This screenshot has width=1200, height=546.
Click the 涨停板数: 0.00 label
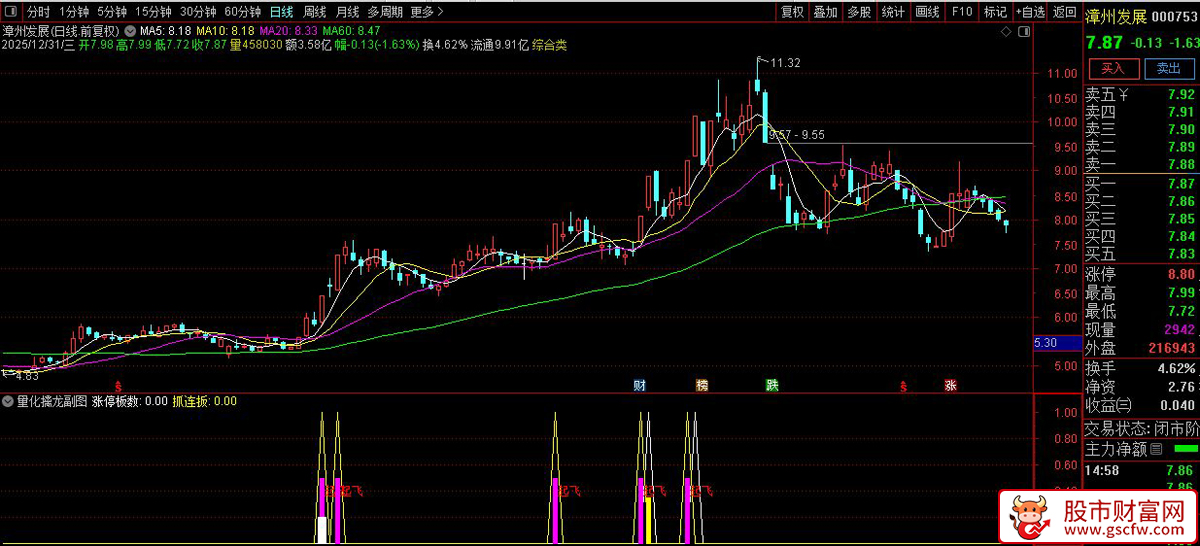tap(130, 401)
